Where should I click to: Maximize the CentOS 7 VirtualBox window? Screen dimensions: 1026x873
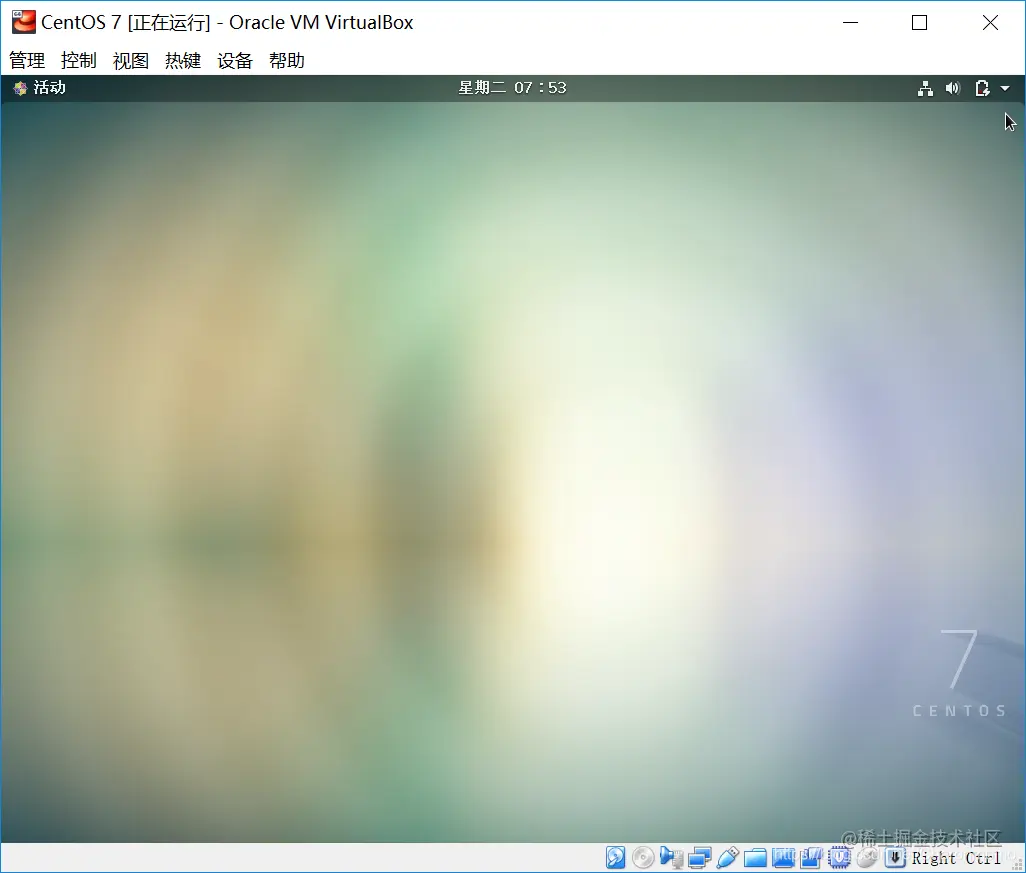point(919,22)
